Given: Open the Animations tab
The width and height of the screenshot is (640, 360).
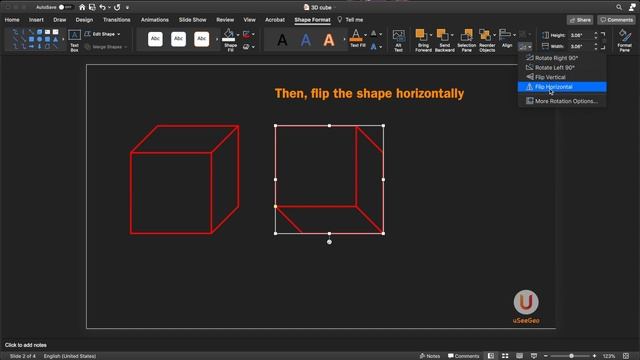Looking at the screenshot, I should [x=155, y=20].
